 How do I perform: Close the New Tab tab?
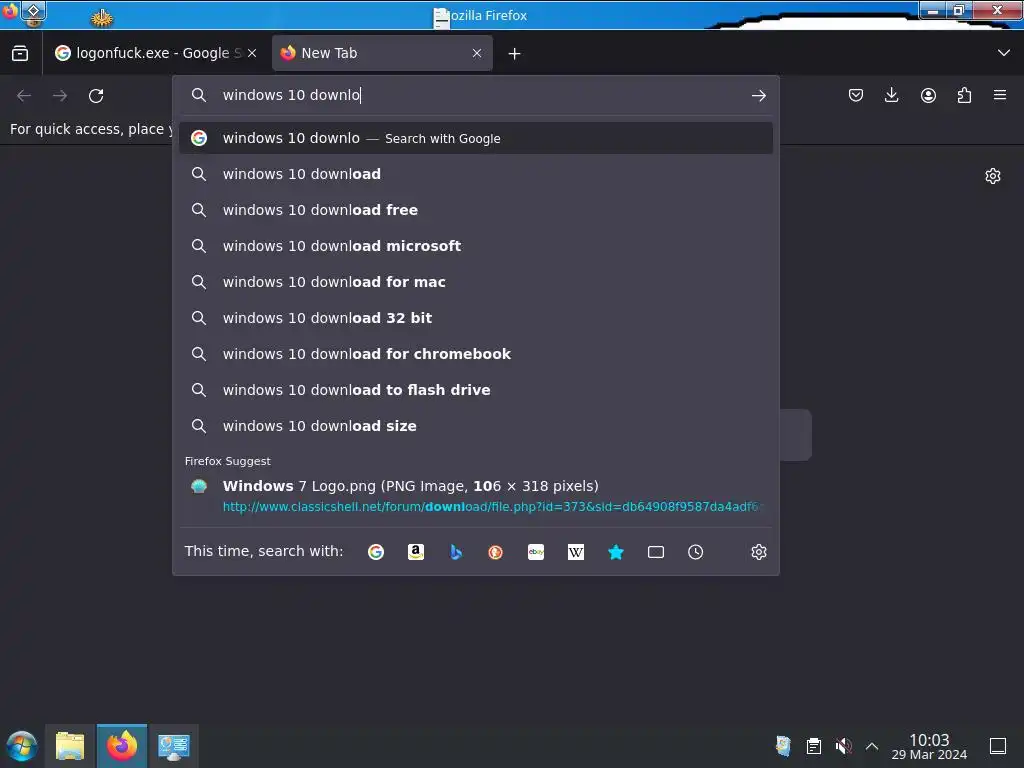coord(477,54)
